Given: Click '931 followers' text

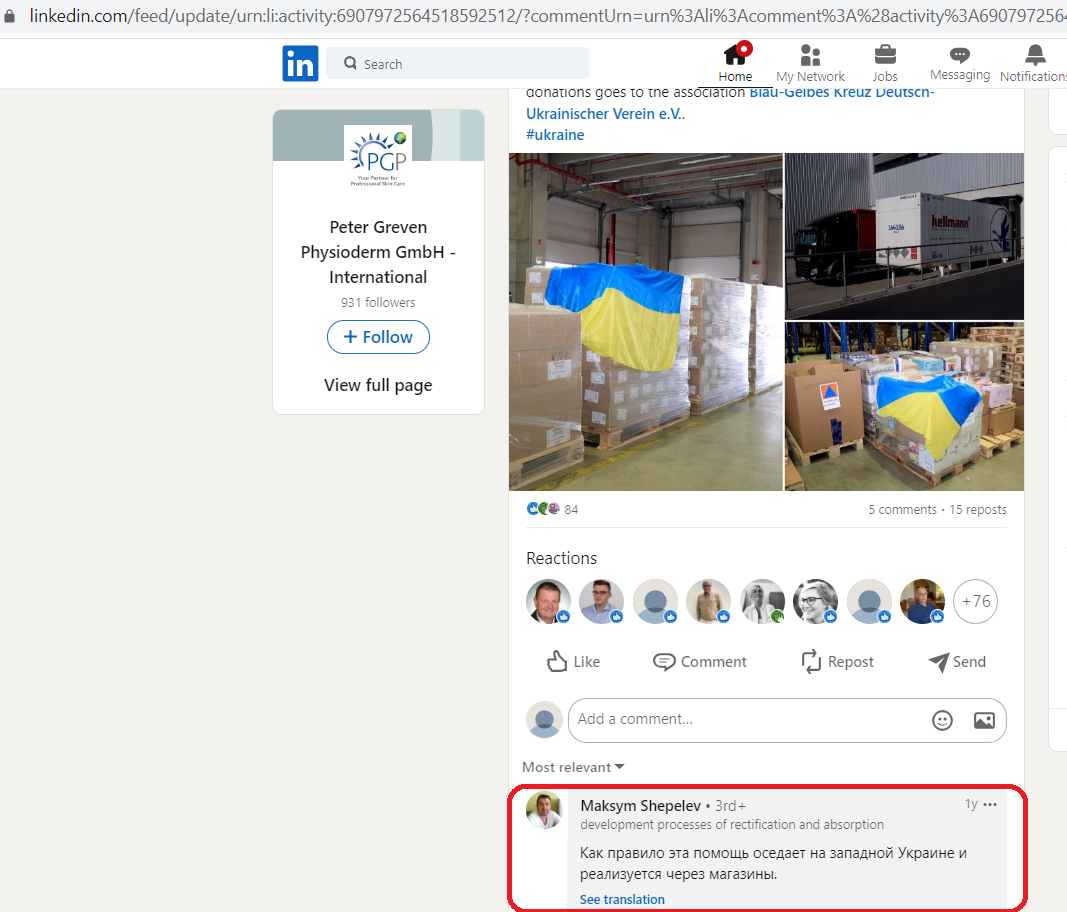Looking at the screenshot, I should pyautogui.click(x=378, y=302).
